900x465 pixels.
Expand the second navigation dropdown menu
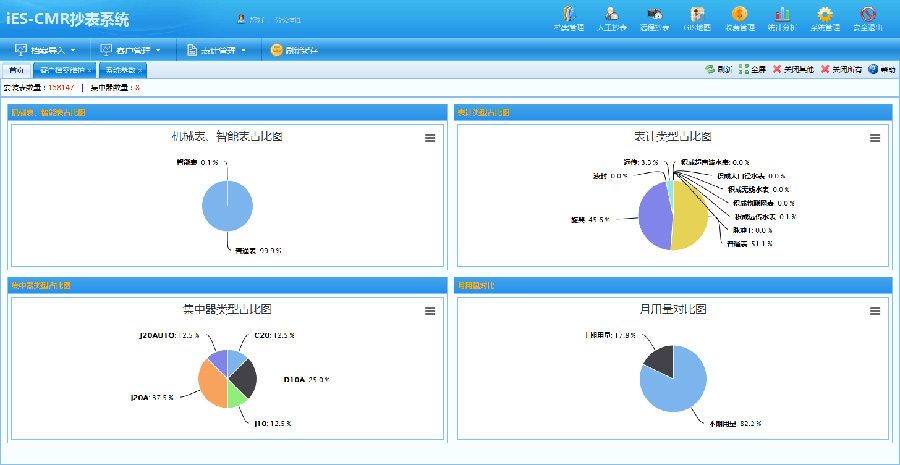130,50
